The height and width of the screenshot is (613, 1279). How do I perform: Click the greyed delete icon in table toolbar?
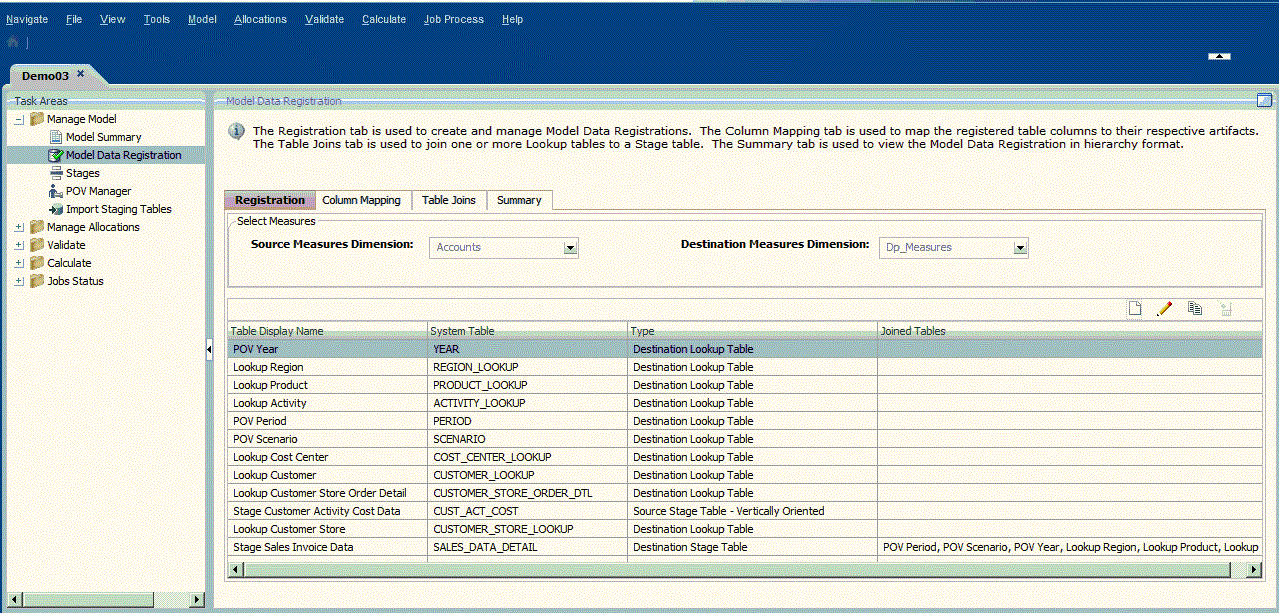(1225, 309)
